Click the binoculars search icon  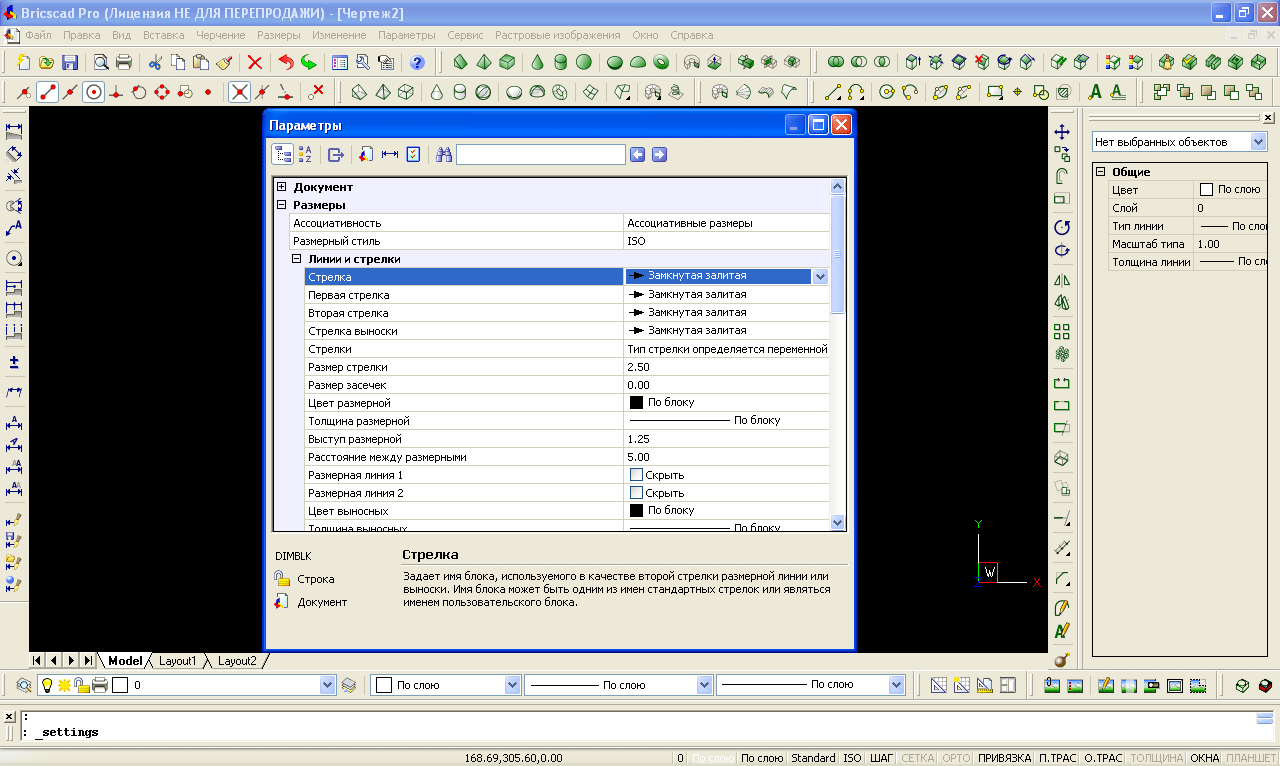point(444,155)
